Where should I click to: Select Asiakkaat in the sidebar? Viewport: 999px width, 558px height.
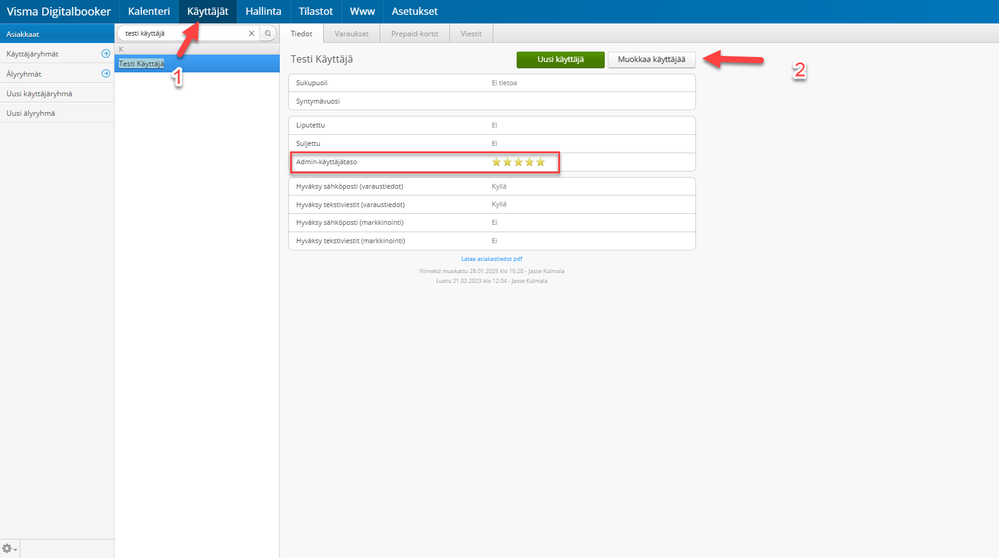[x=57, y=34]
